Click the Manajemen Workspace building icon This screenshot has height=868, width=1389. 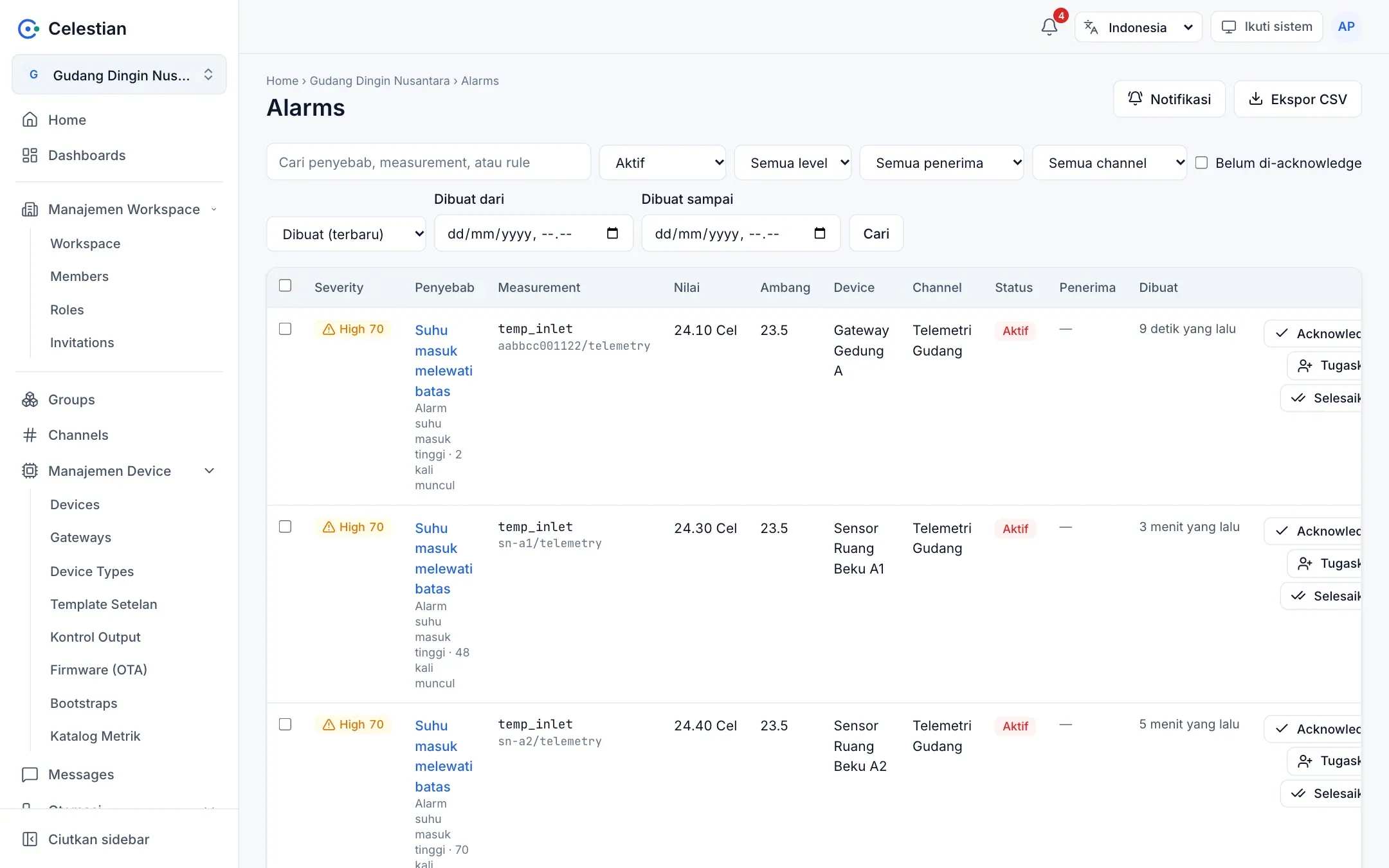[x=30, y=209]
